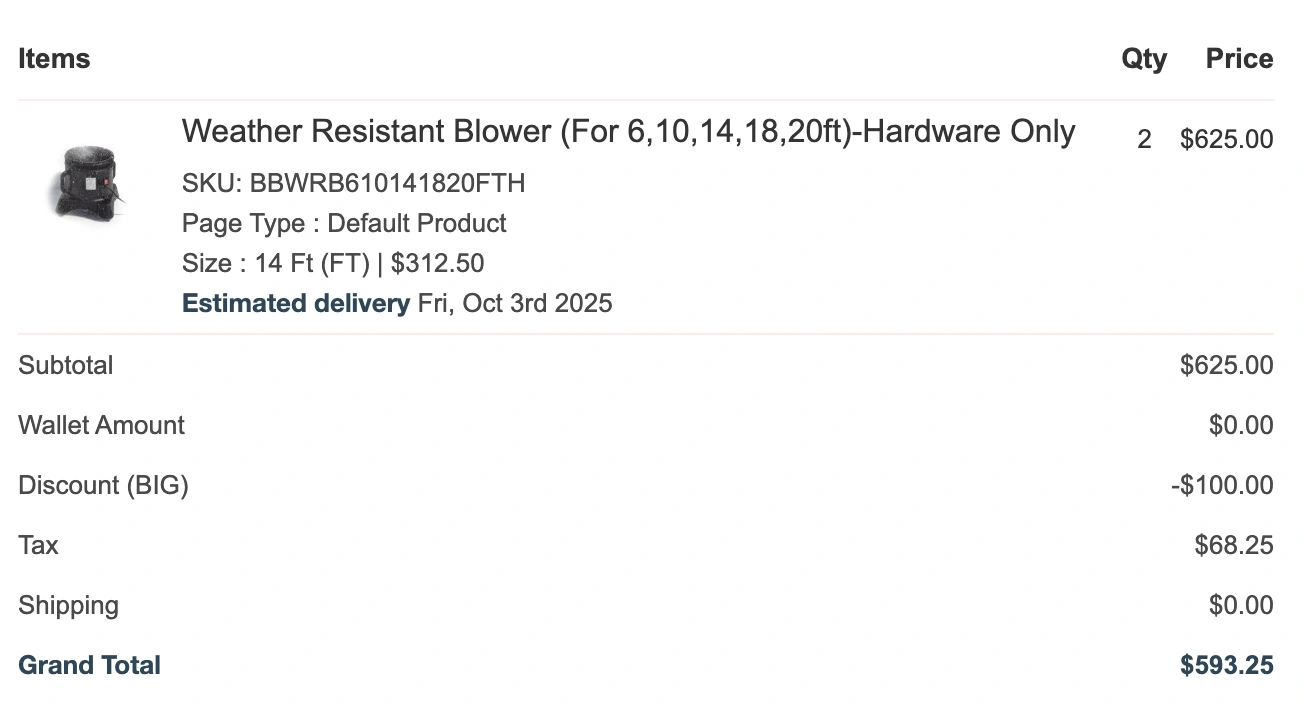This screenshot has height=708, width=1304.
Task: Click the Tax amount $68.25
Action: 1233,545
